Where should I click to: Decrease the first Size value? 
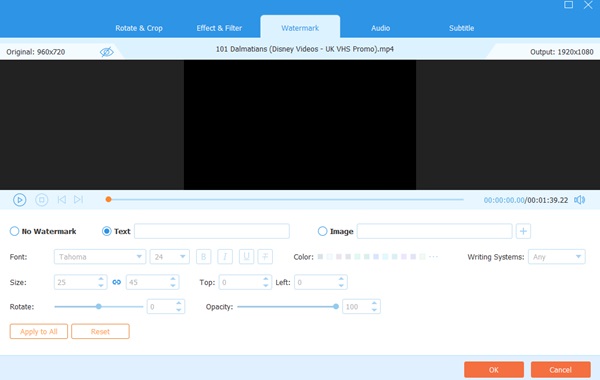coord(101,285)
